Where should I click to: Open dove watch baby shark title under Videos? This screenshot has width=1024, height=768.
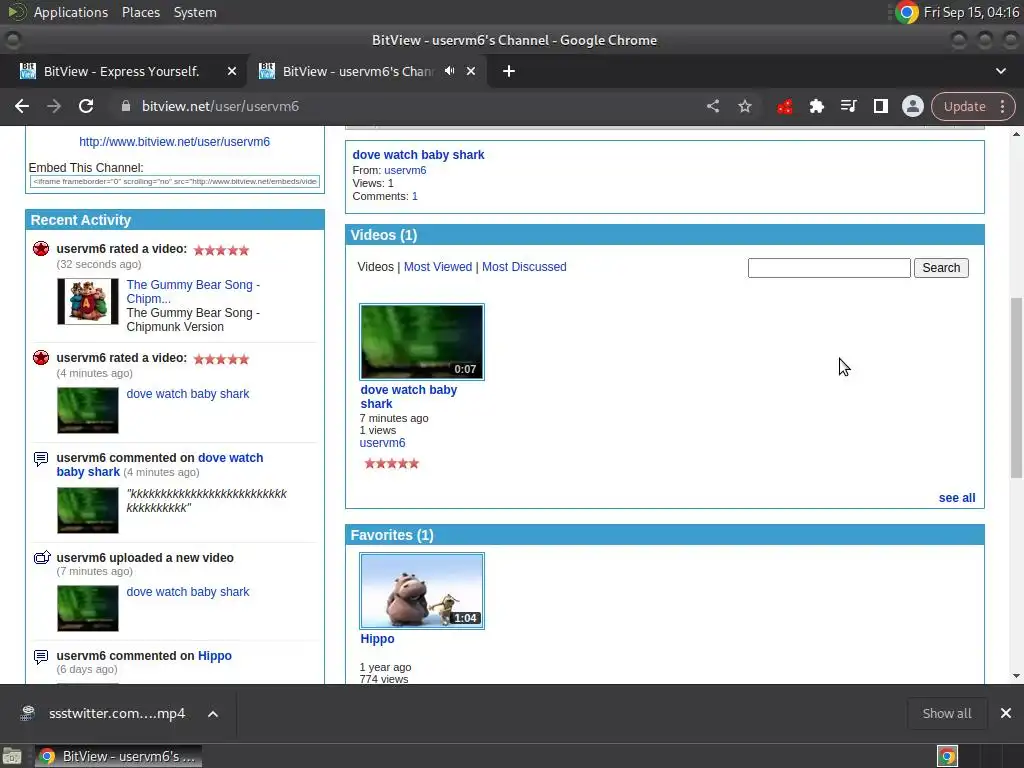[409, 396]
